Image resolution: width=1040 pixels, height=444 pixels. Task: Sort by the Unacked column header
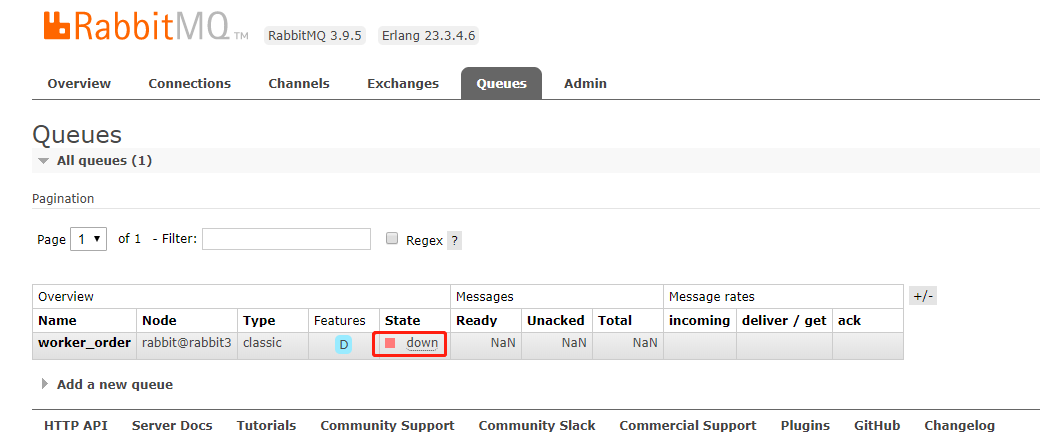[556, 321]
